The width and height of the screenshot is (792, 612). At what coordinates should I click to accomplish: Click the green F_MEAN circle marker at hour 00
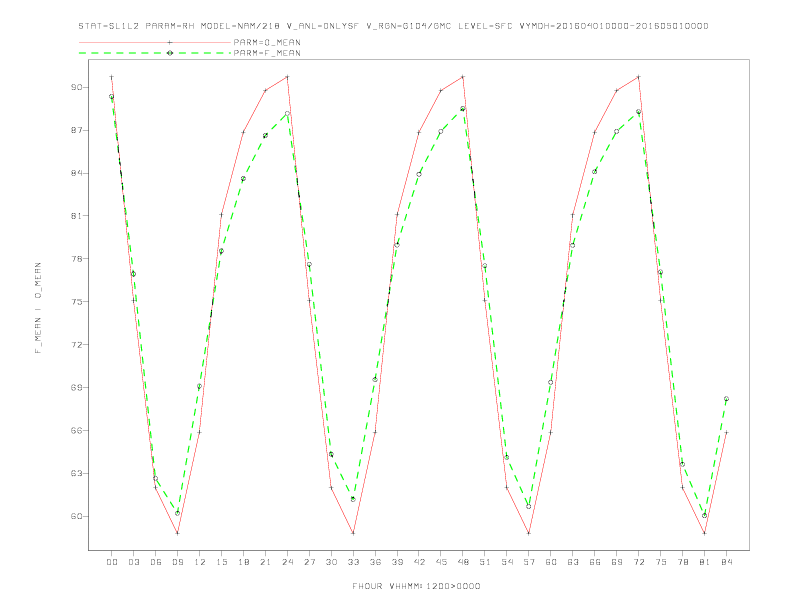(112, 96)
